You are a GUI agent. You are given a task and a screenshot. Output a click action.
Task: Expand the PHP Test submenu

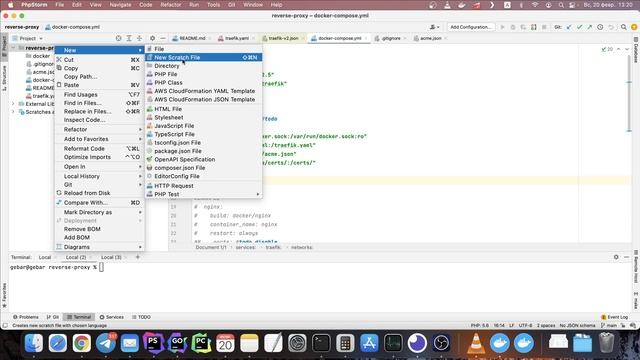coord(203,194)
